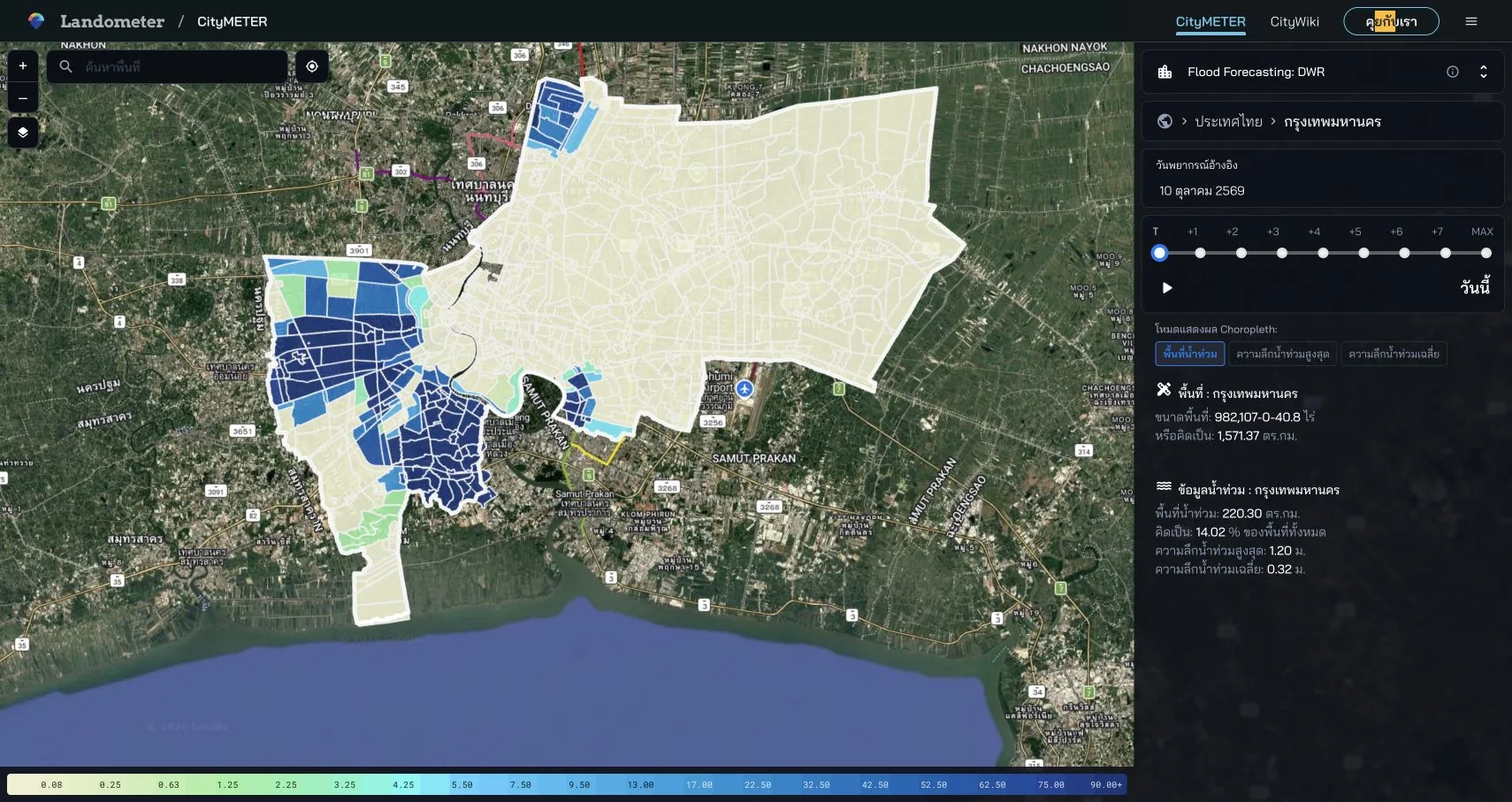
Task: Select กรุงเทพมหานคร in the breadcrumb
Action: (1333, 121)
